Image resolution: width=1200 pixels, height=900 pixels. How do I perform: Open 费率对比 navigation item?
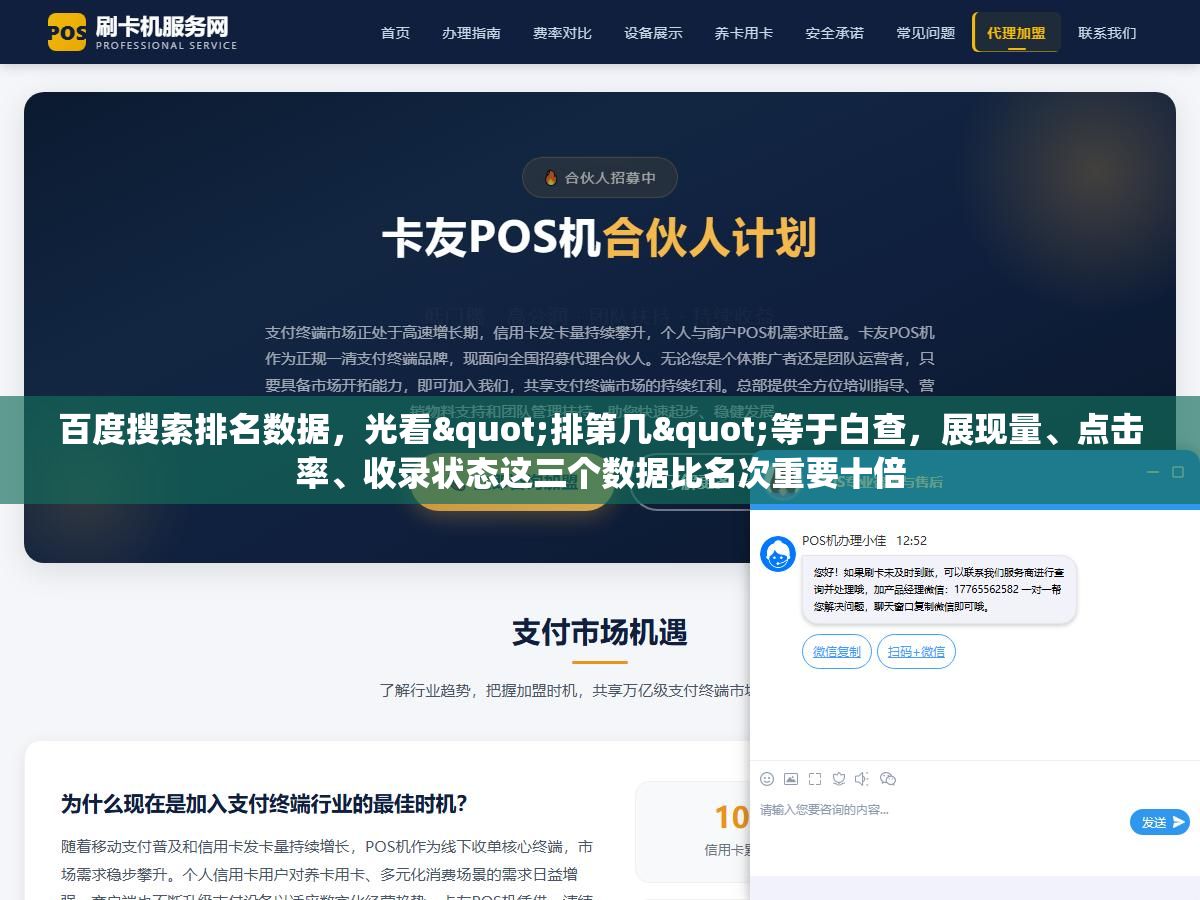[562, 33]
